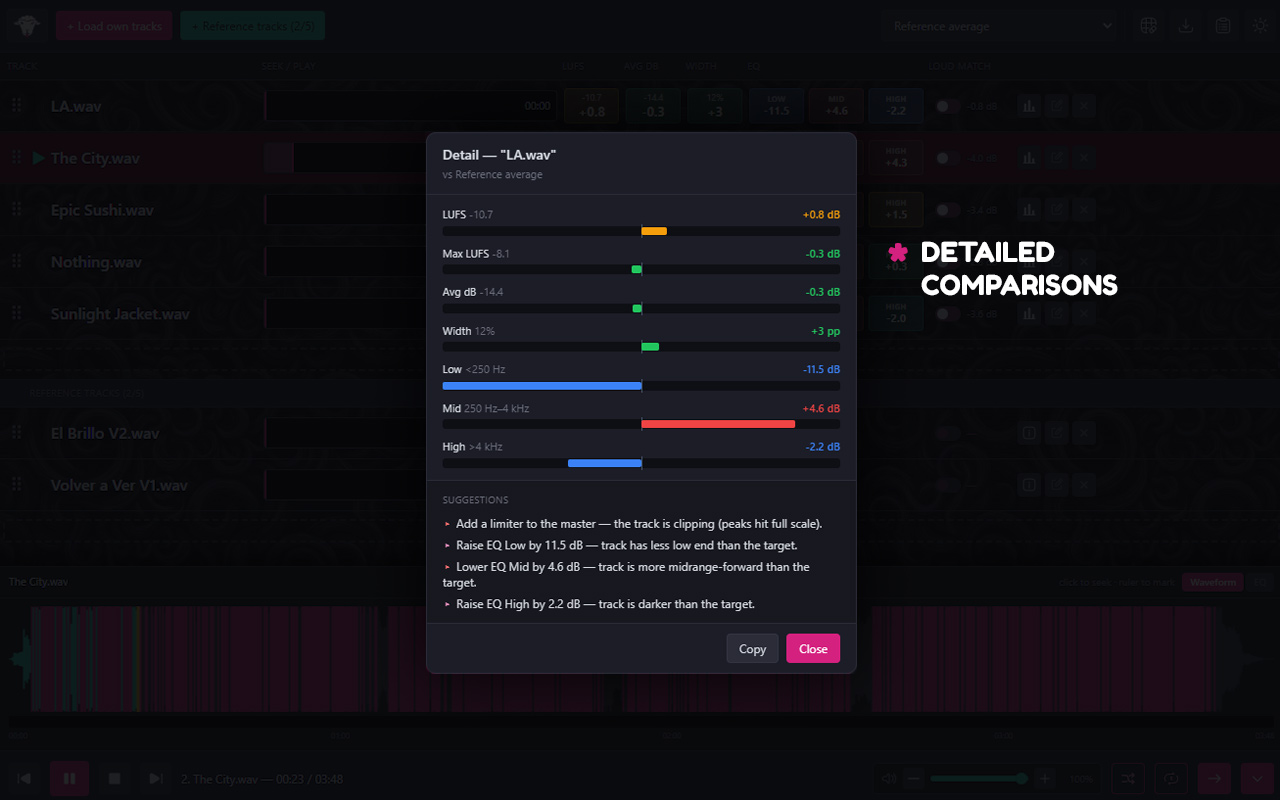The width and height of the screenshot is (1280, 800).
Task: Toggle light theme sun icon
Action: point(1260,26)
